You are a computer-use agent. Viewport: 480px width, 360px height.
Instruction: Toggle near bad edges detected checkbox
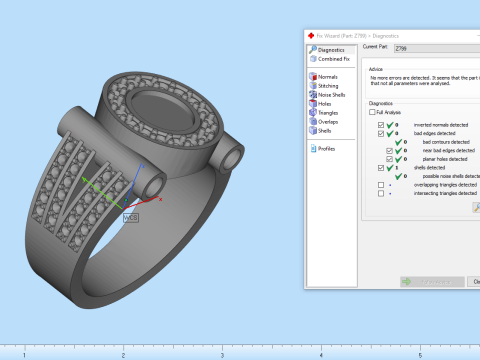(x=389, y=151)
